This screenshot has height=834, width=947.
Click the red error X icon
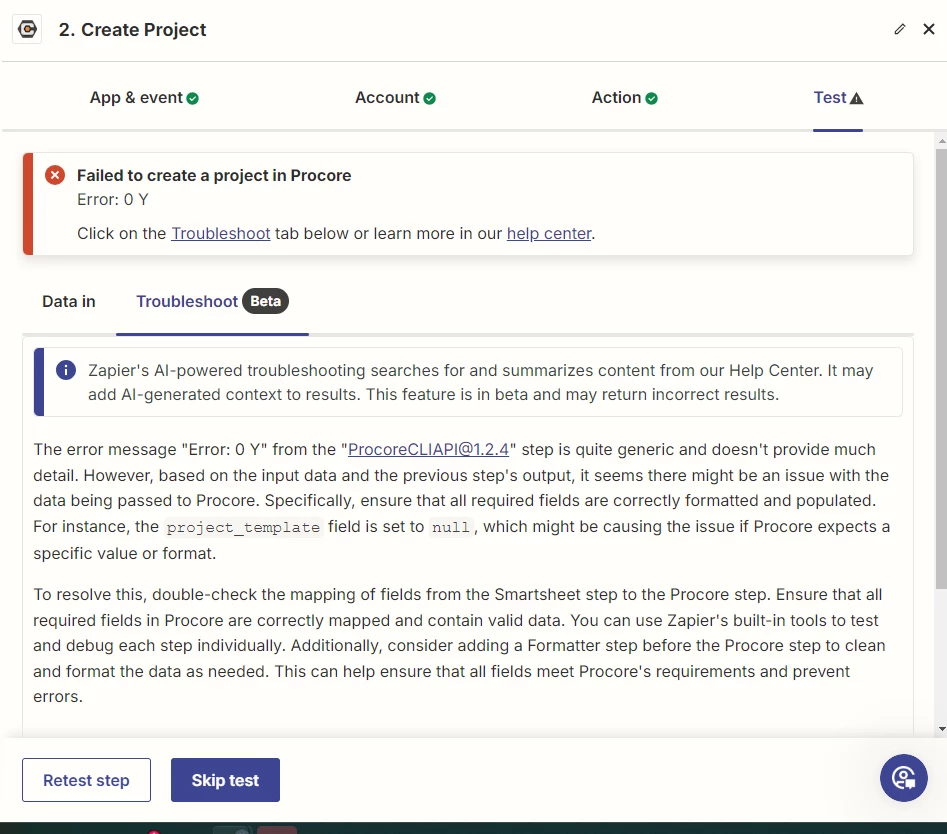55,175
